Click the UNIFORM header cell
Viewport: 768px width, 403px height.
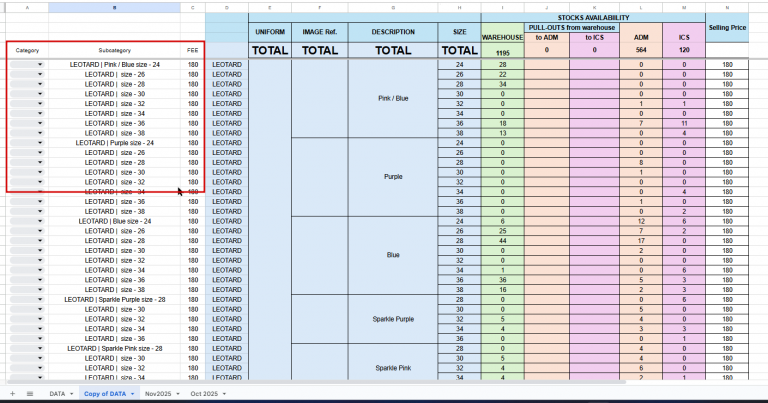pyautogui.click(x=270, y=32)
